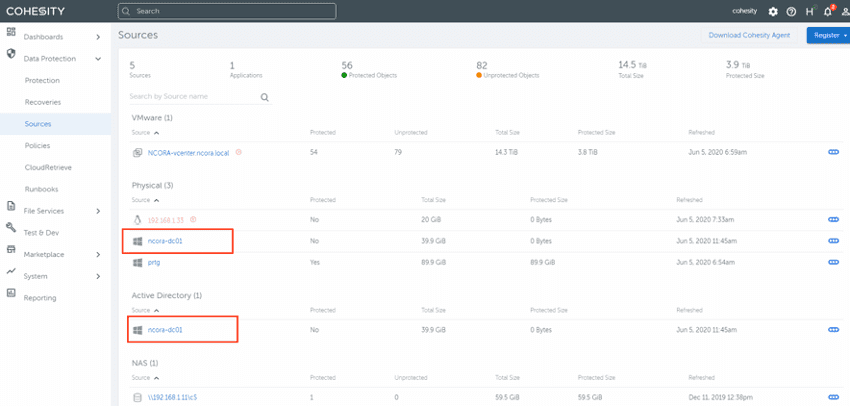Click the top global Search field
The height and width of the screenshot is (406, 850).
227,11
